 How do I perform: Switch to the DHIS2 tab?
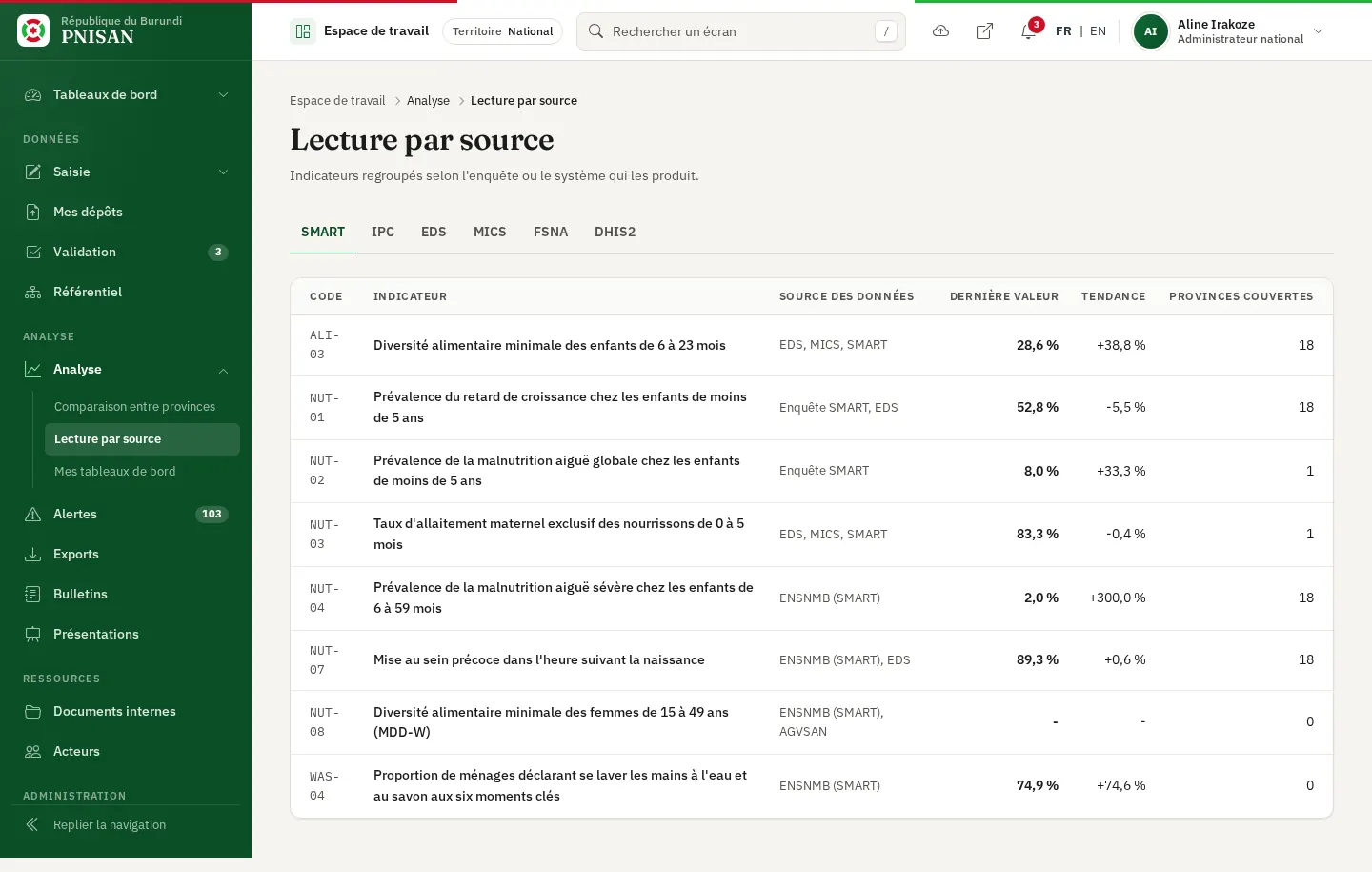click(615, 232)
